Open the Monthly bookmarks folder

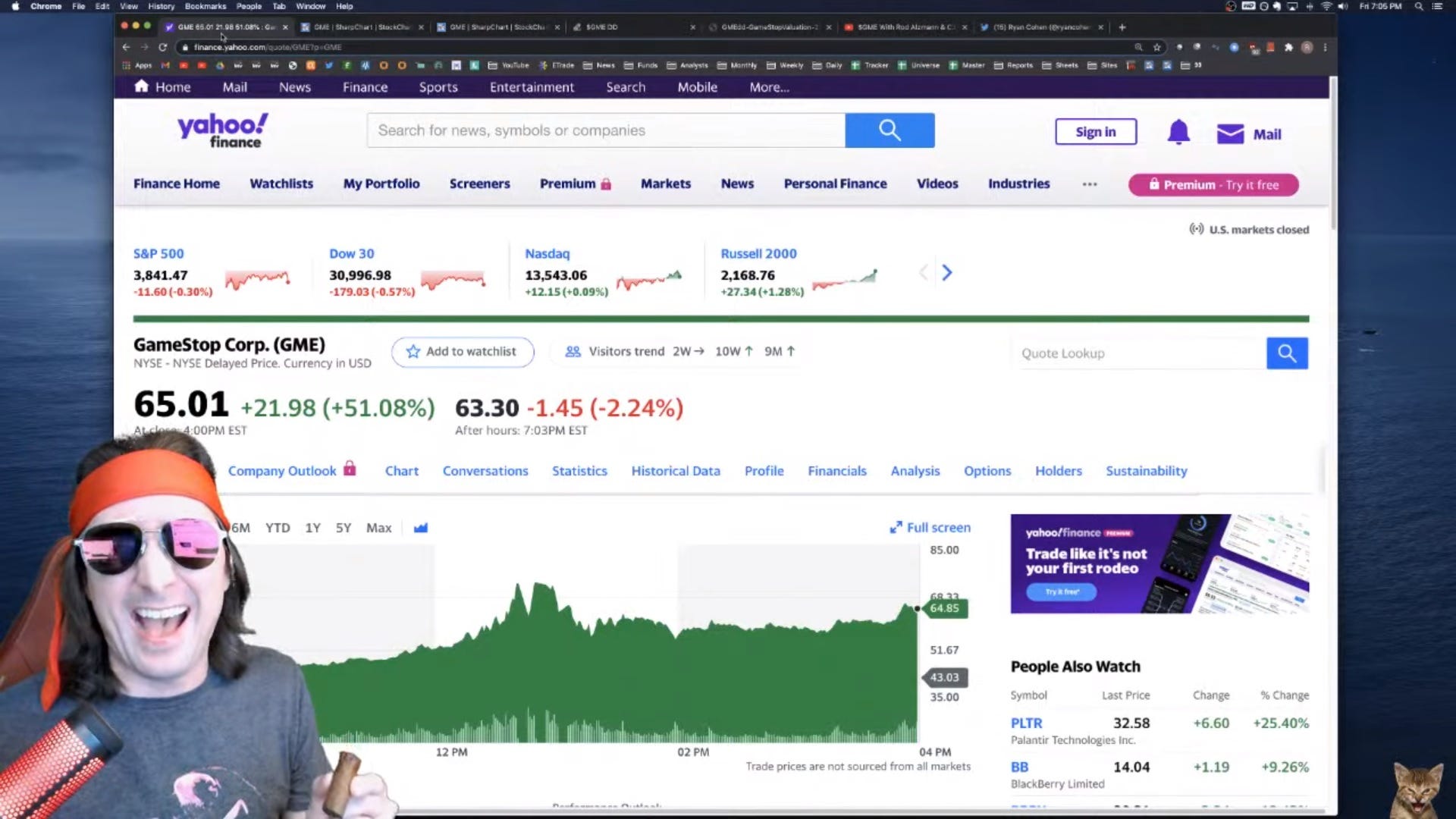click(737, 65)
